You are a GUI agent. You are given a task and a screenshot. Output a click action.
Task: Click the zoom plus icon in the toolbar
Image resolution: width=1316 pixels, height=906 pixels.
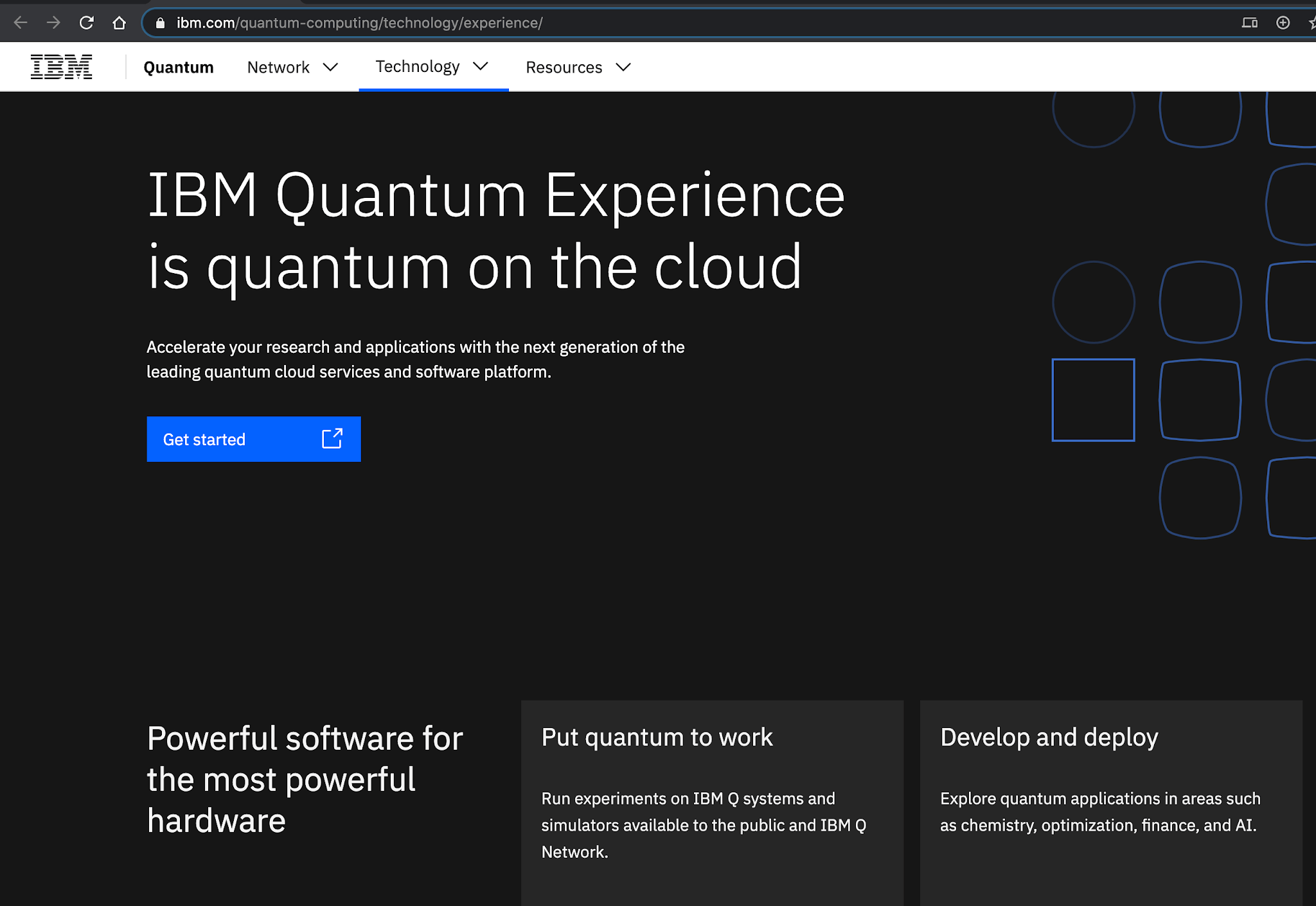[1283, 22]
